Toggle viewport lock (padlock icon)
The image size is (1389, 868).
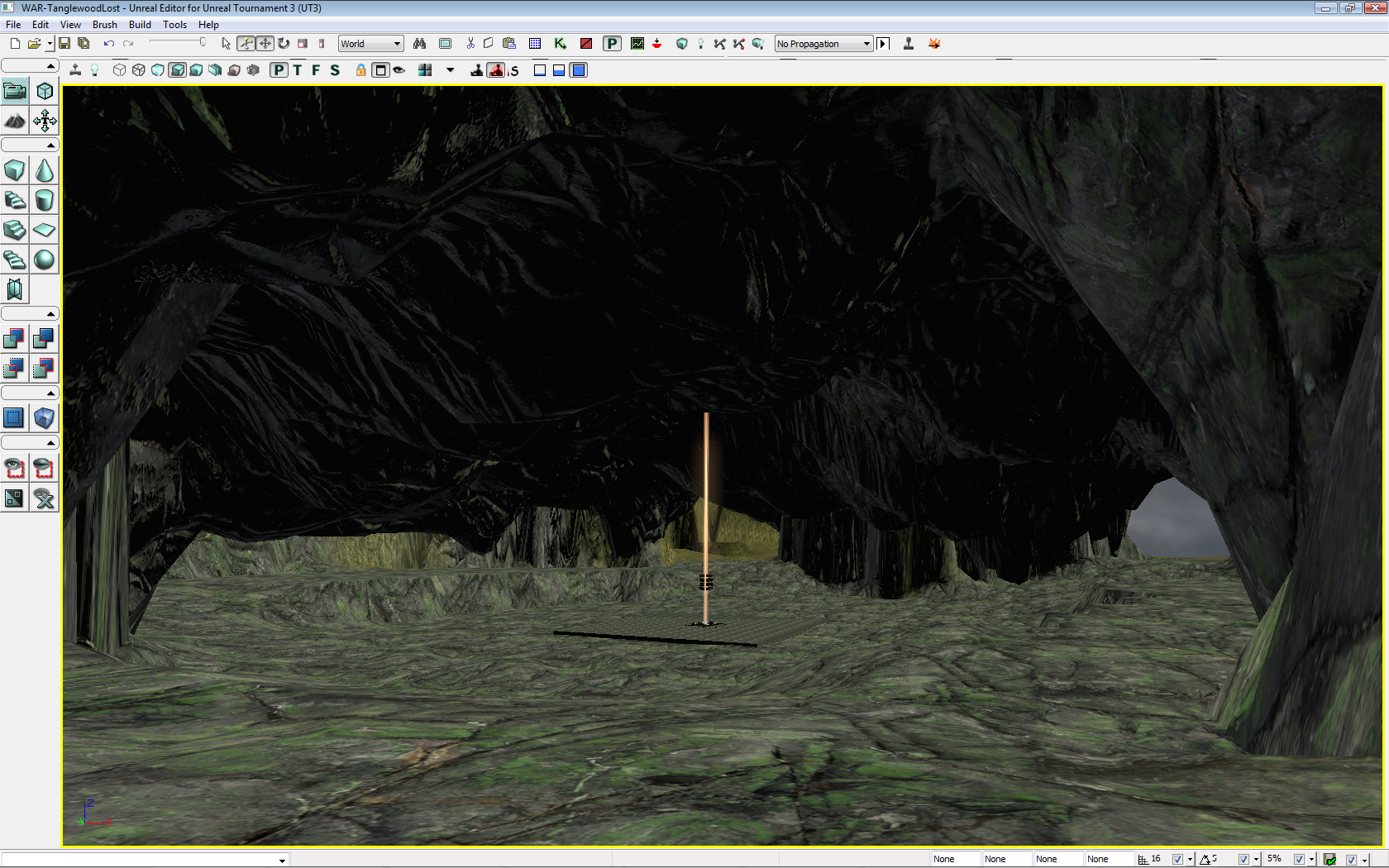(x=361, y=70)
